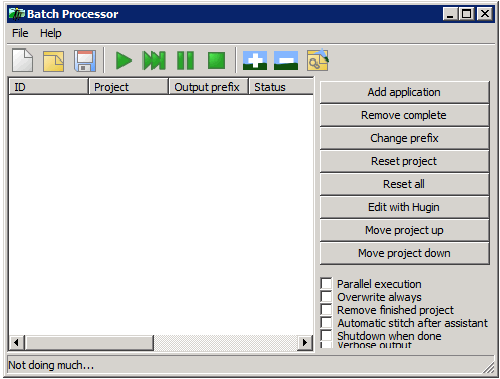Click the Move project up button
Image resolution: width=500 pixels, height=379 pixels.
coord(404,230)
